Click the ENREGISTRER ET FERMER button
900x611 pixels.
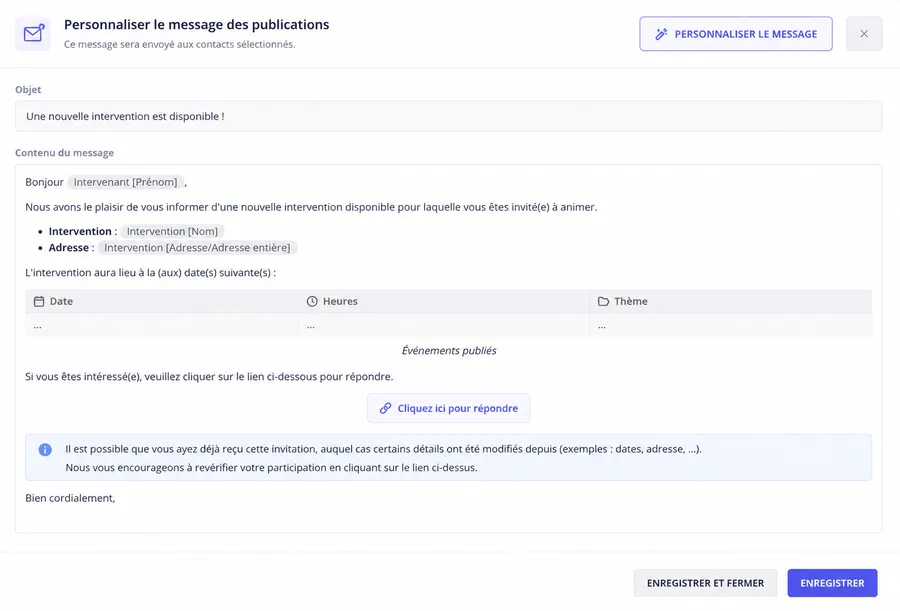point(705,583)
